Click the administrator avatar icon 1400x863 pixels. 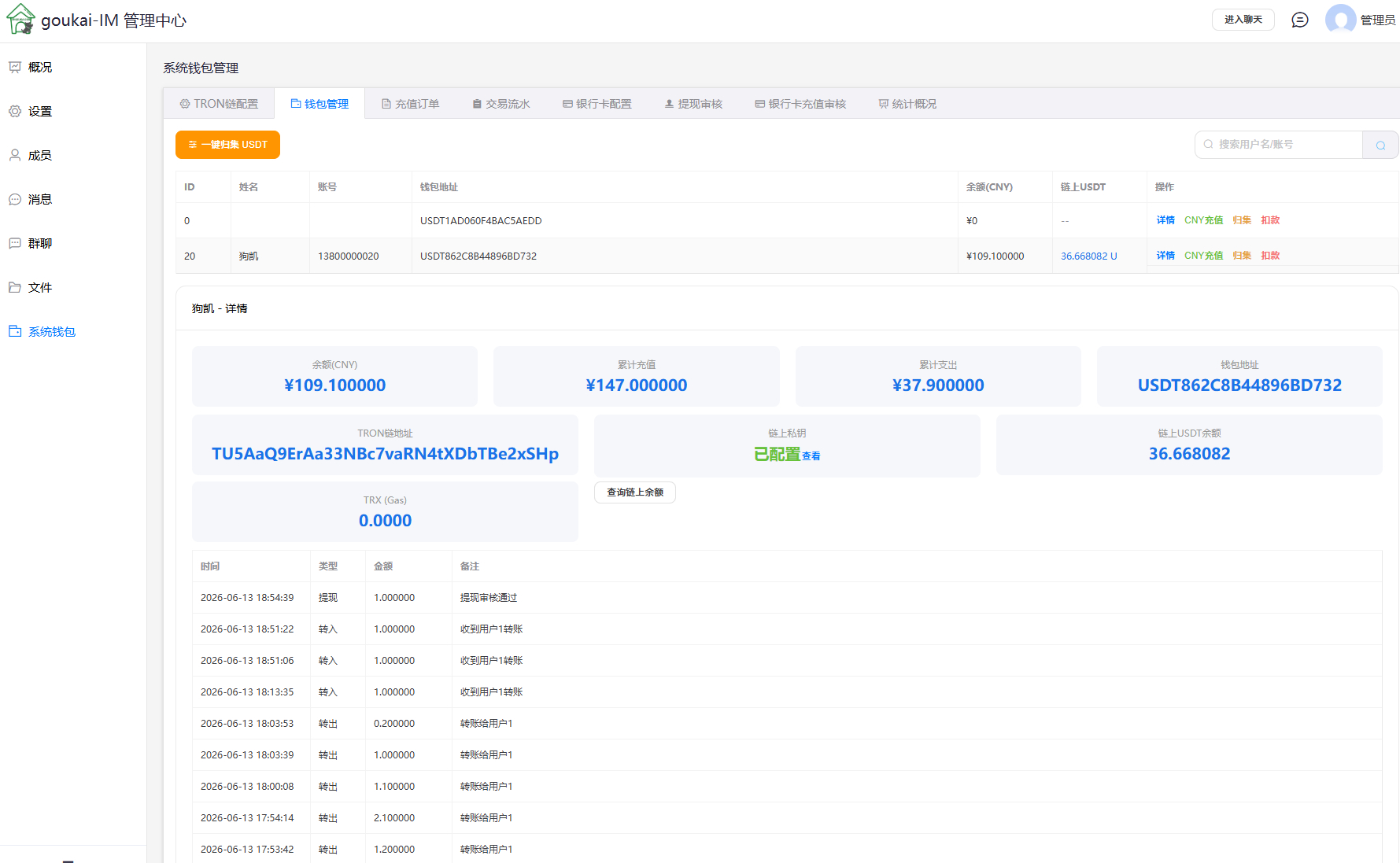coord(1340,20)
